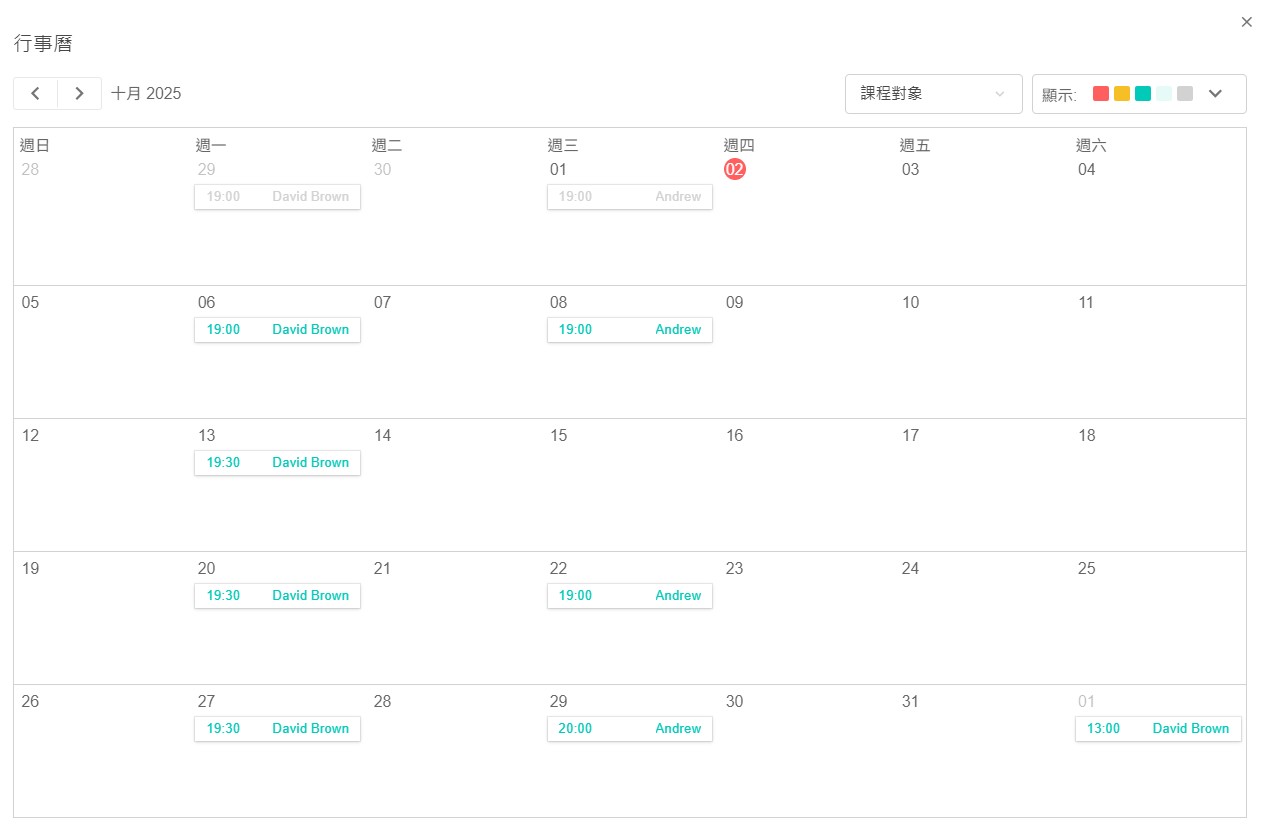The height and width of the screenshot is (830, 1269).
Task: Go to the previous month
Action: coord(36,93)
